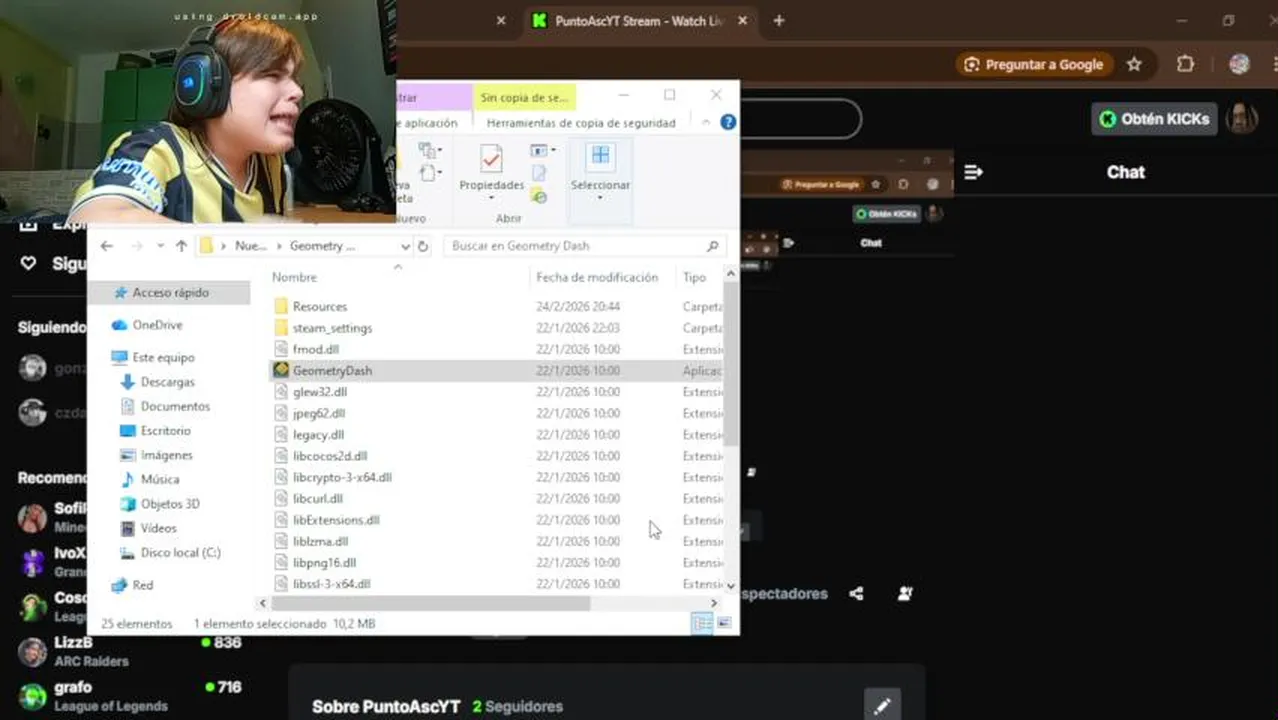Expand the address bar history dropdown

pyautogui.click(x=405, y=246)
